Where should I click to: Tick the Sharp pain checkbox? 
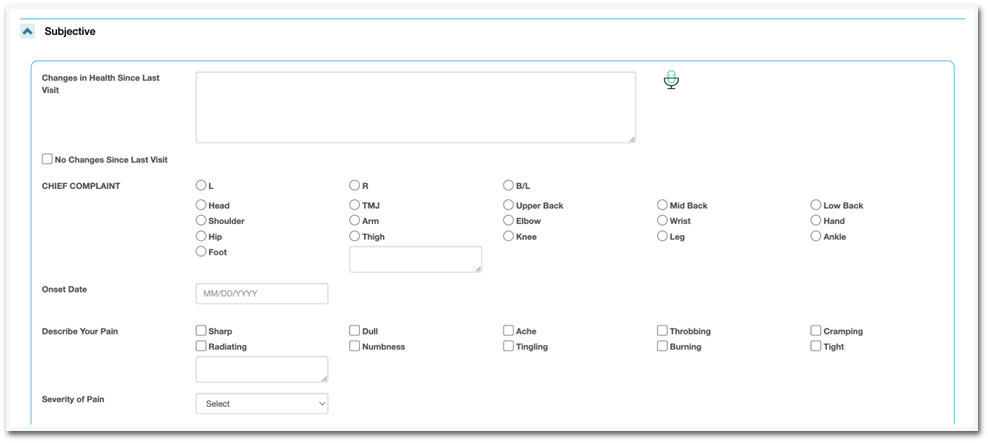tap(201, 331)
